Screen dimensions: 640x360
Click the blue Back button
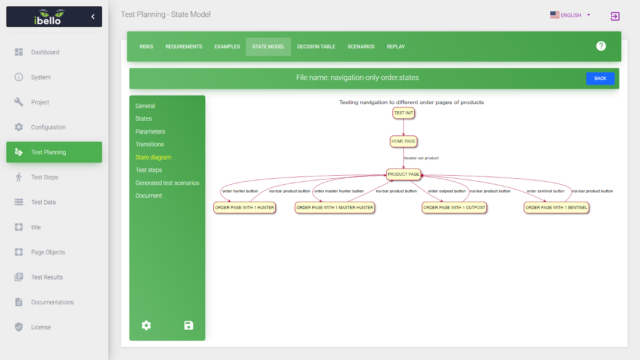600,78
